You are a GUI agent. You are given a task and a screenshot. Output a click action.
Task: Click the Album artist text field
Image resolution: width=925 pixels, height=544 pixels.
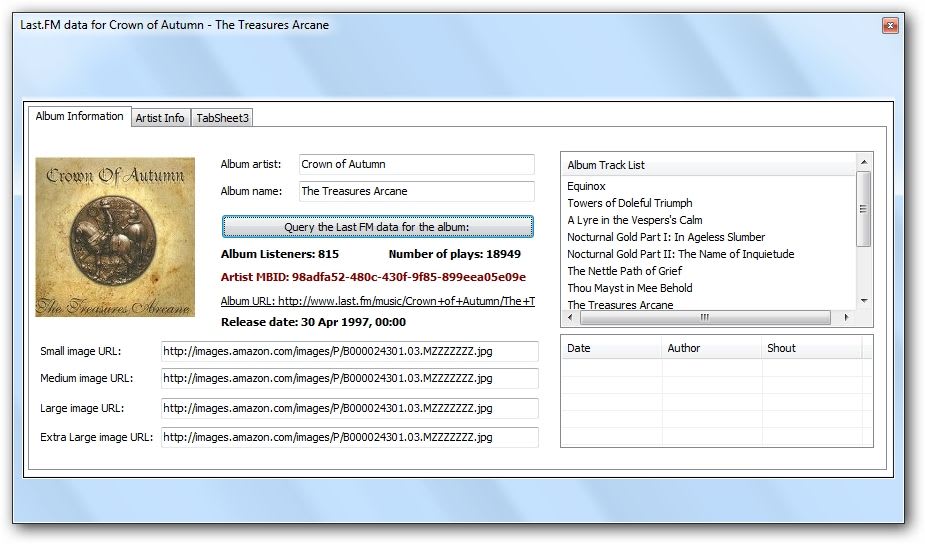(x=416, y=164)
